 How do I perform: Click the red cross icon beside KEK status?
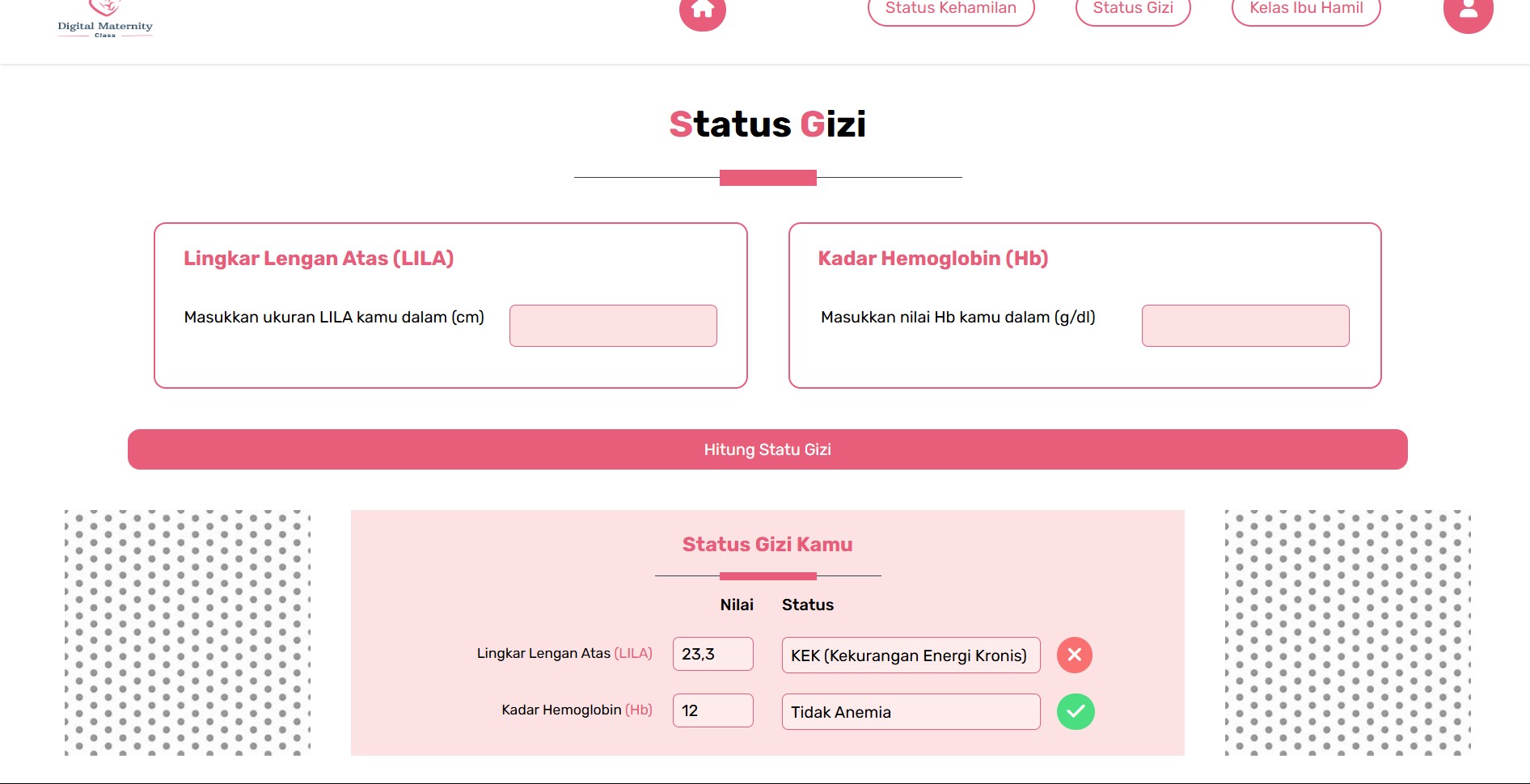1075,655
